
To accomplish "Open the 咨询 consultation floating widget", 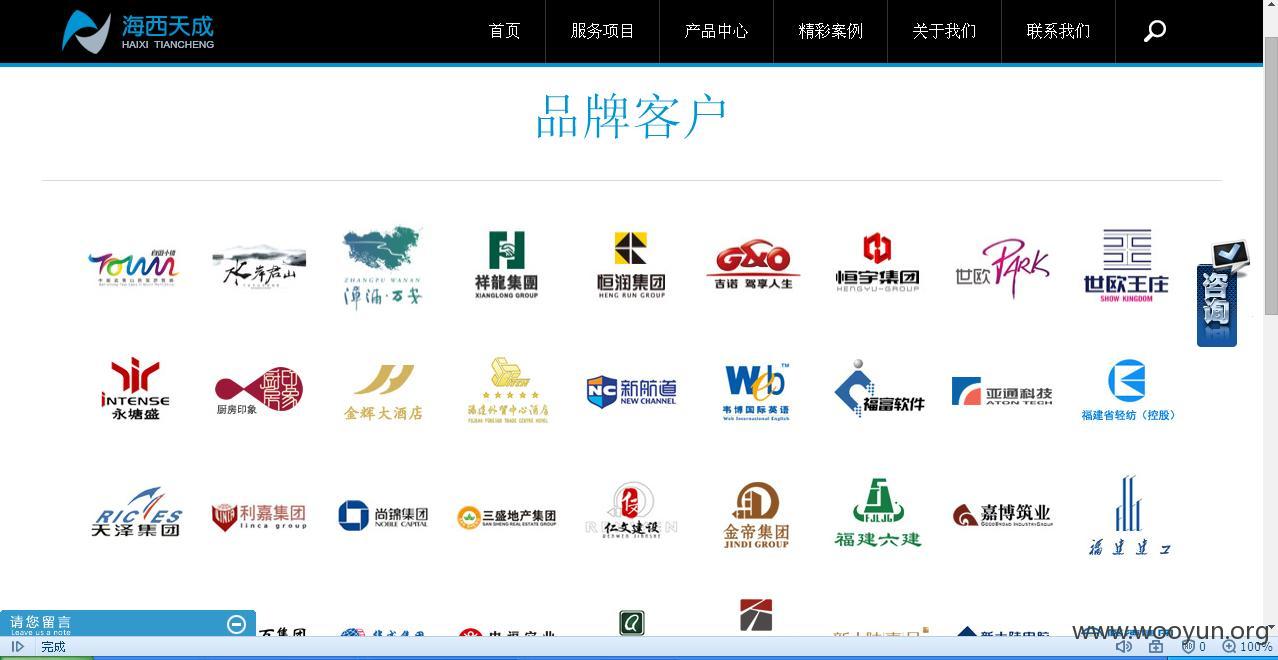I will tap(1222, 293).
